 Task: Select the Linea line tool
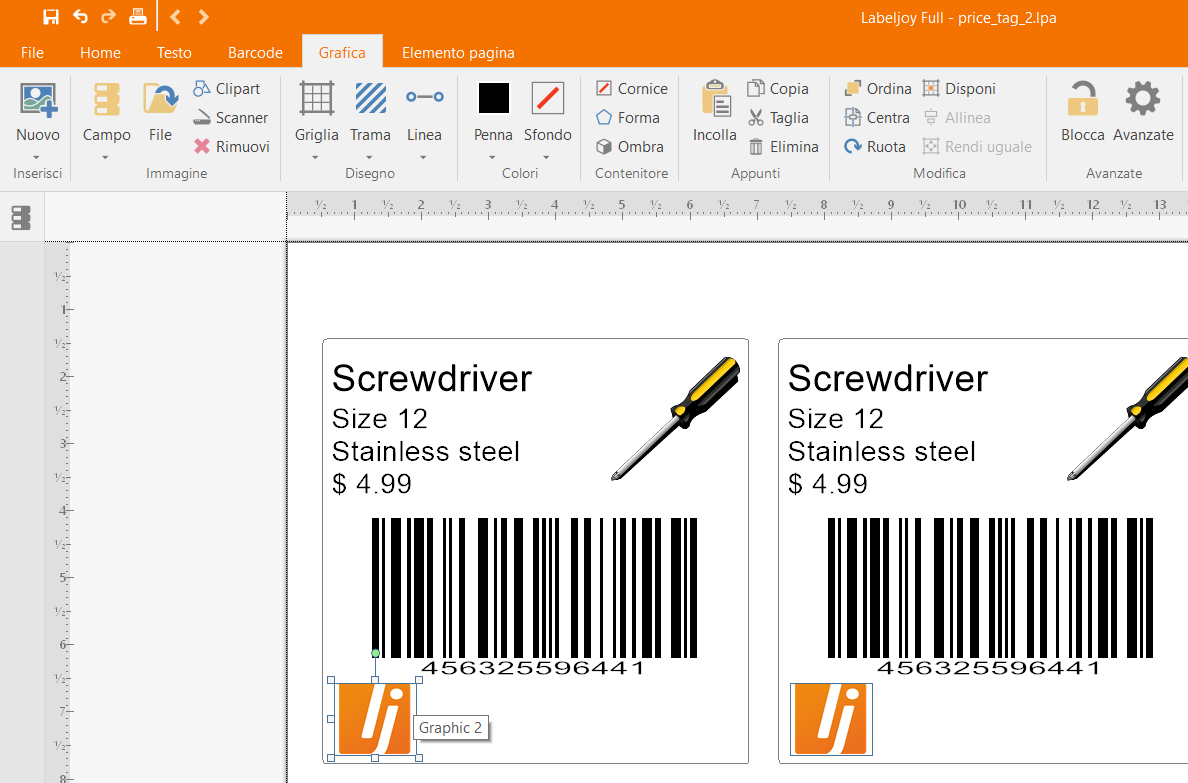pyautogui.click(x=424, y=112)
